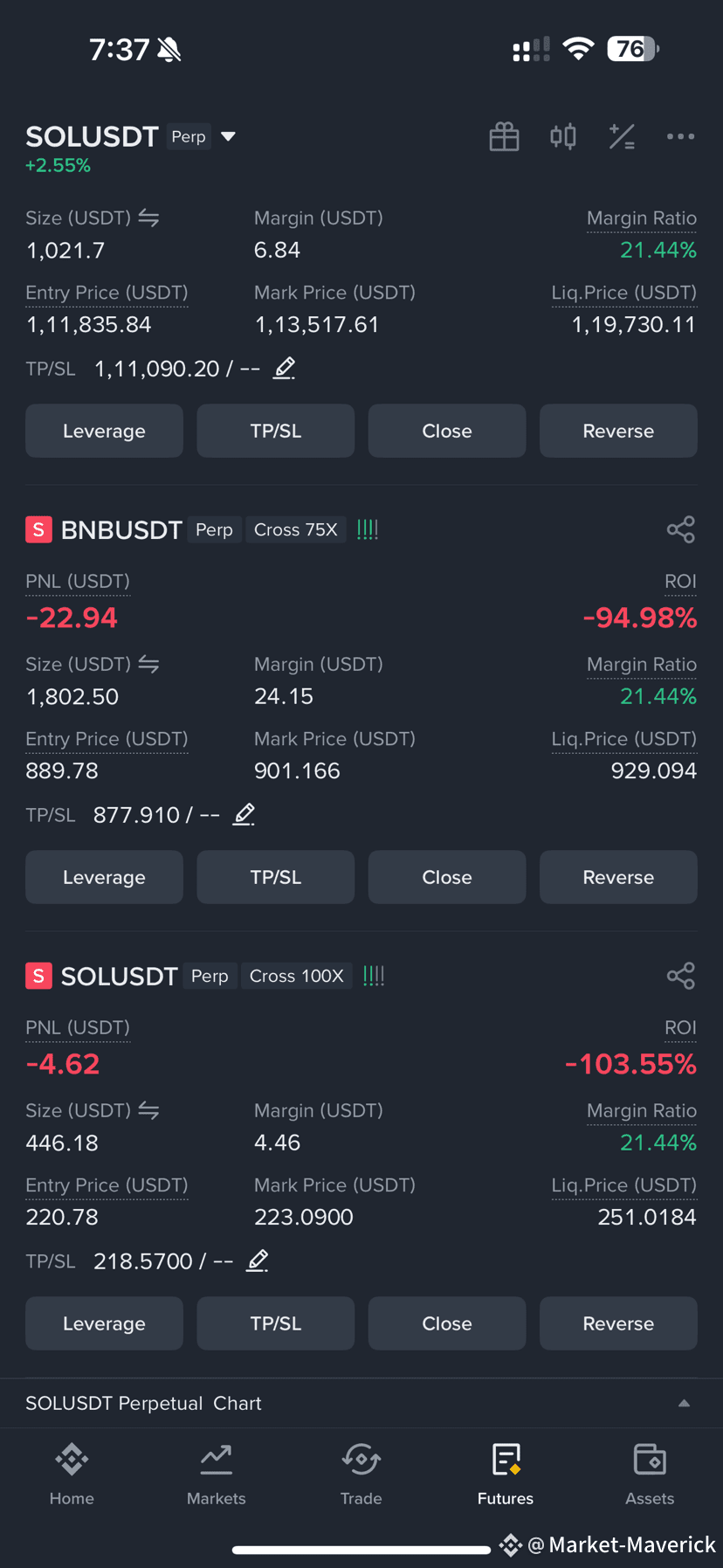Toggle SOLUSDT 446.18 size unit swap arrows
Viewport: 723px width, 1568px height.
tap(148, 1111)
